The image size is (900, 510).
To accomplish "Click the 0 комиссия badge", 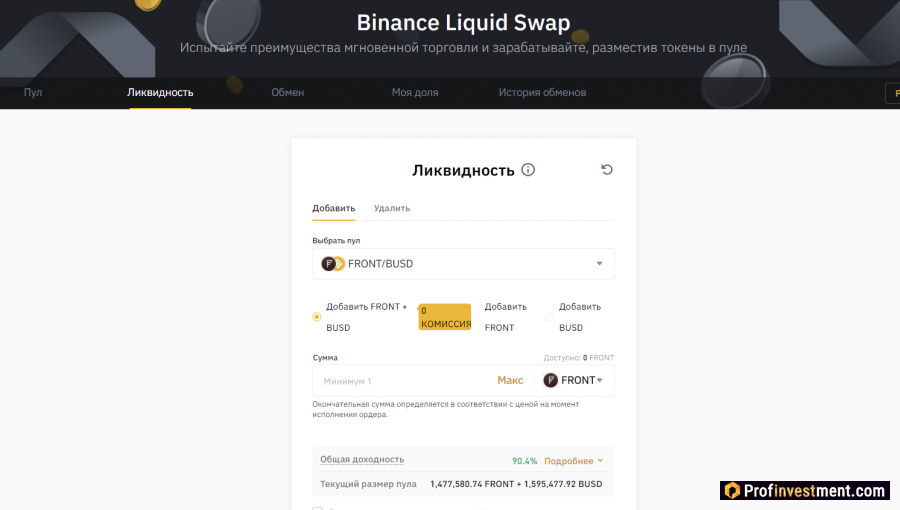I will coord(445,317).
